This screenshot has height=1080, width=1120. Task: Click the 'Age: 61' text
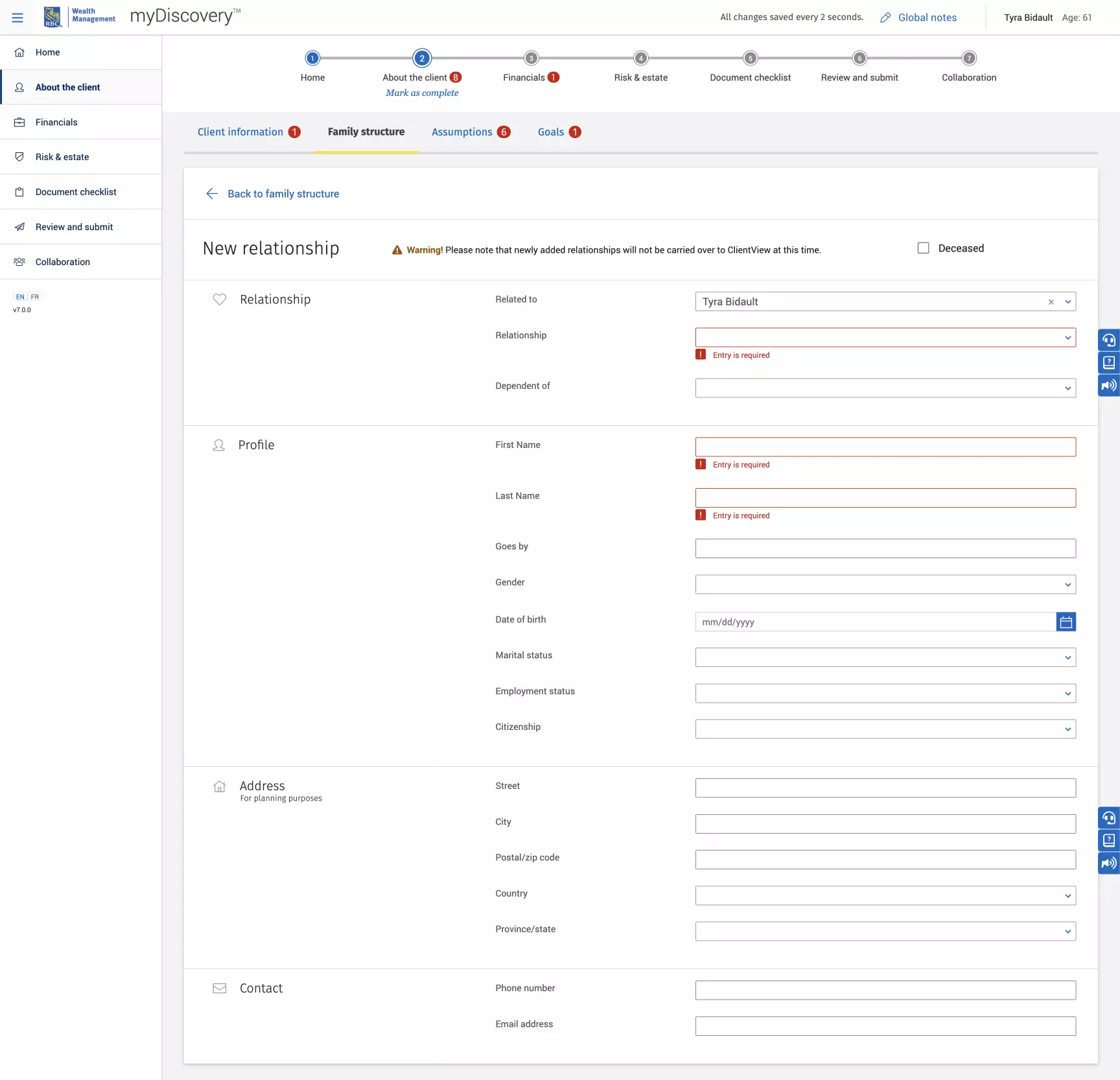[x=1077, y=18]
